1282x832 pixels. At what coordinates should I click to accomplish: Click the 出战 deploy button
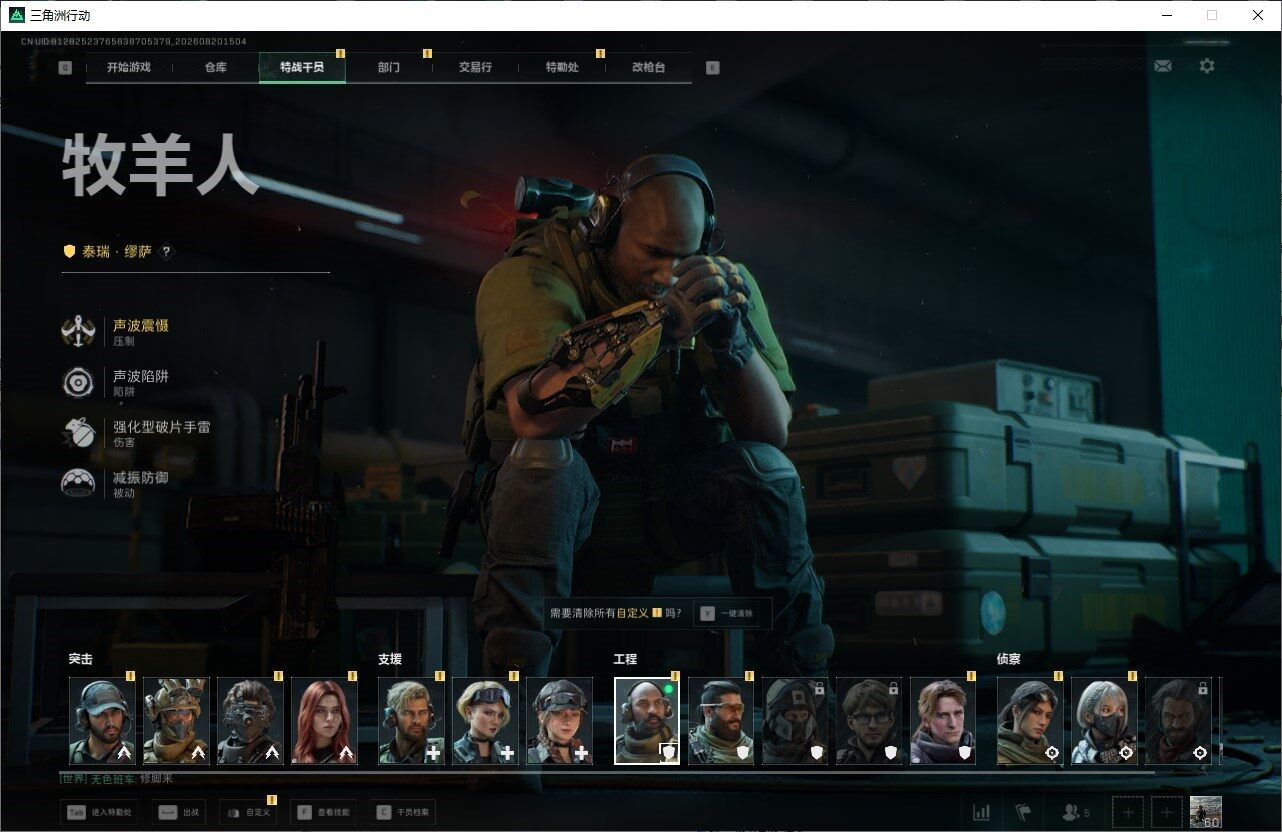coord(178,813)
